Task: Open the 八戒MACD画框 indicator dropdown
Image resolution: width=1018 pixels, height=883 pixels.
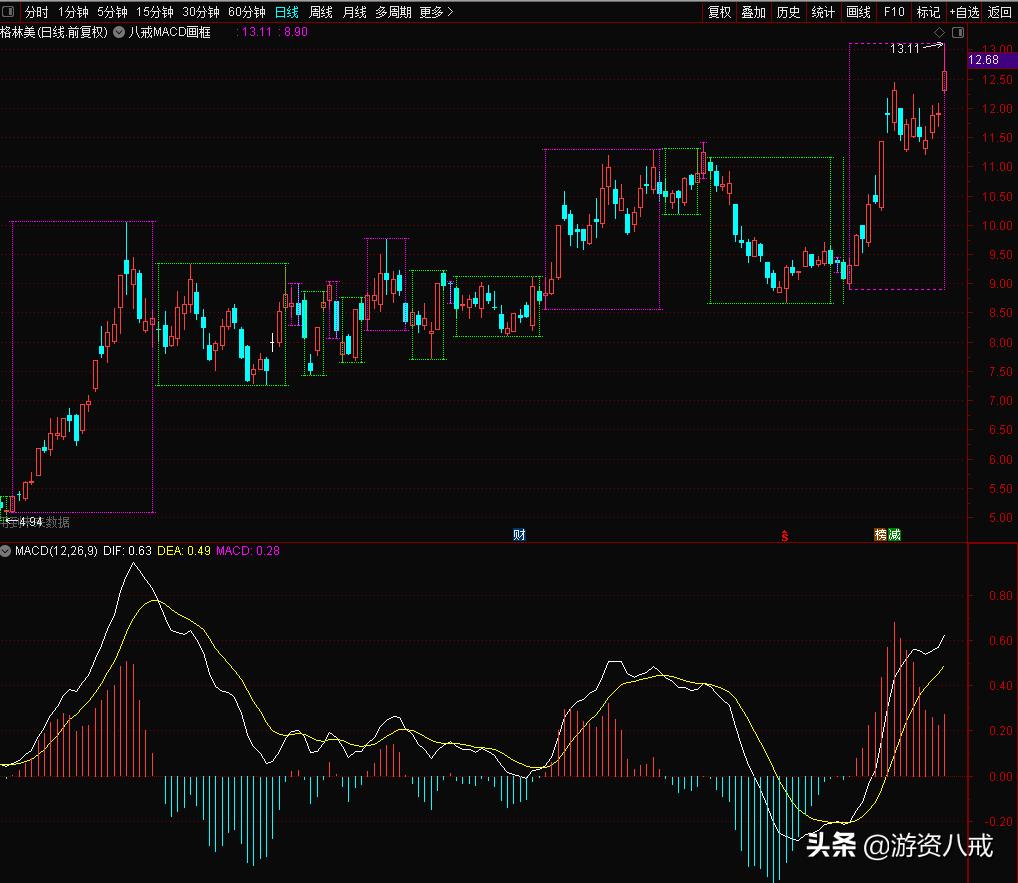Action: 119,33
